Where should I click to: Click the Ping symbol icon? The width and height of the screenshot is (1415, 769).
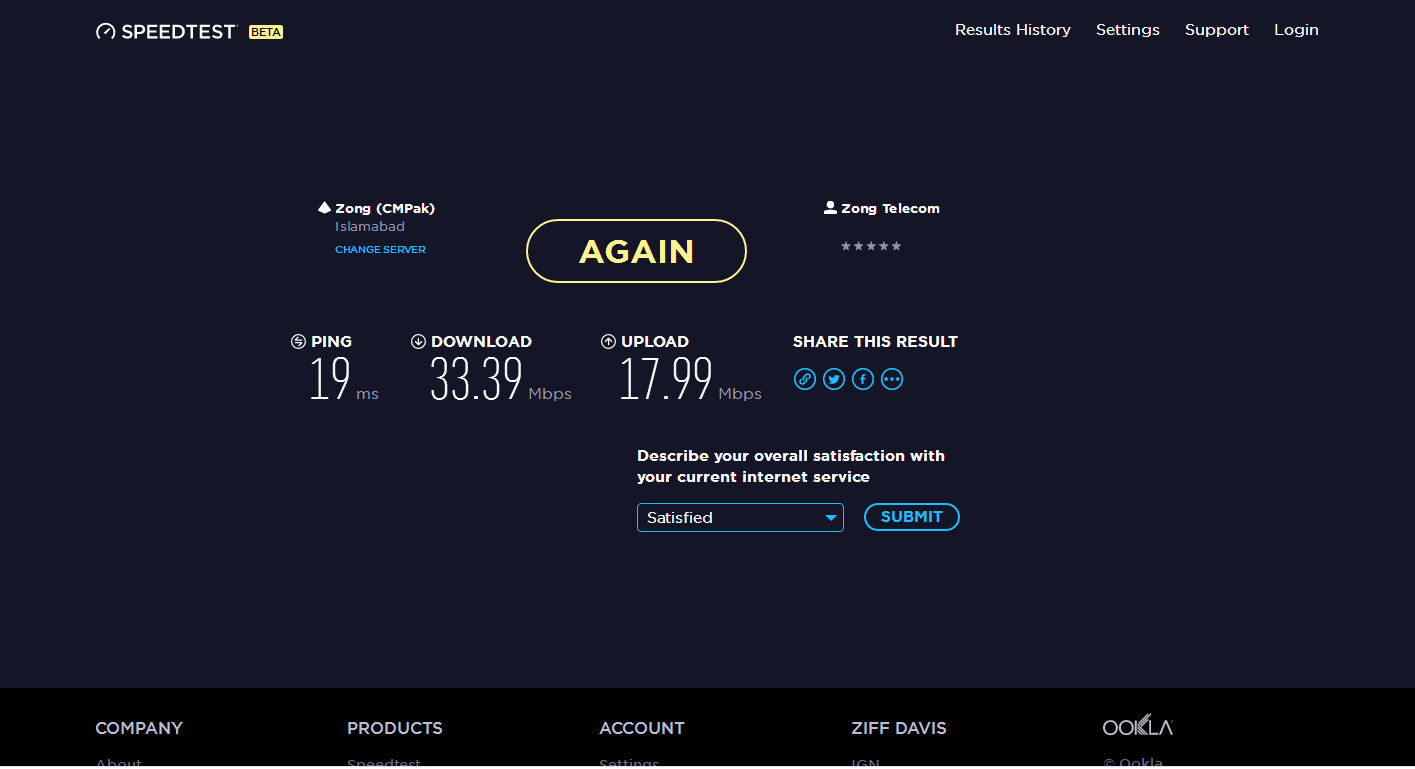click(298, 341)
